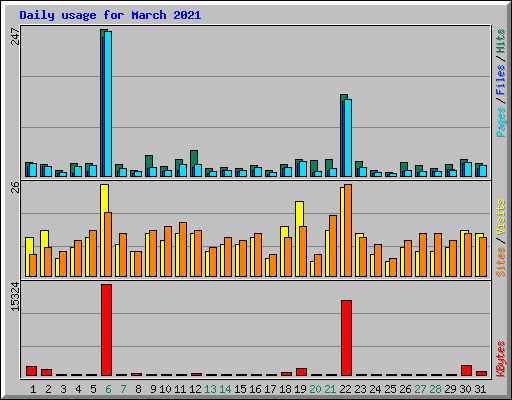Click the red KBytes bar for day 1

click(x=31, y=371)
